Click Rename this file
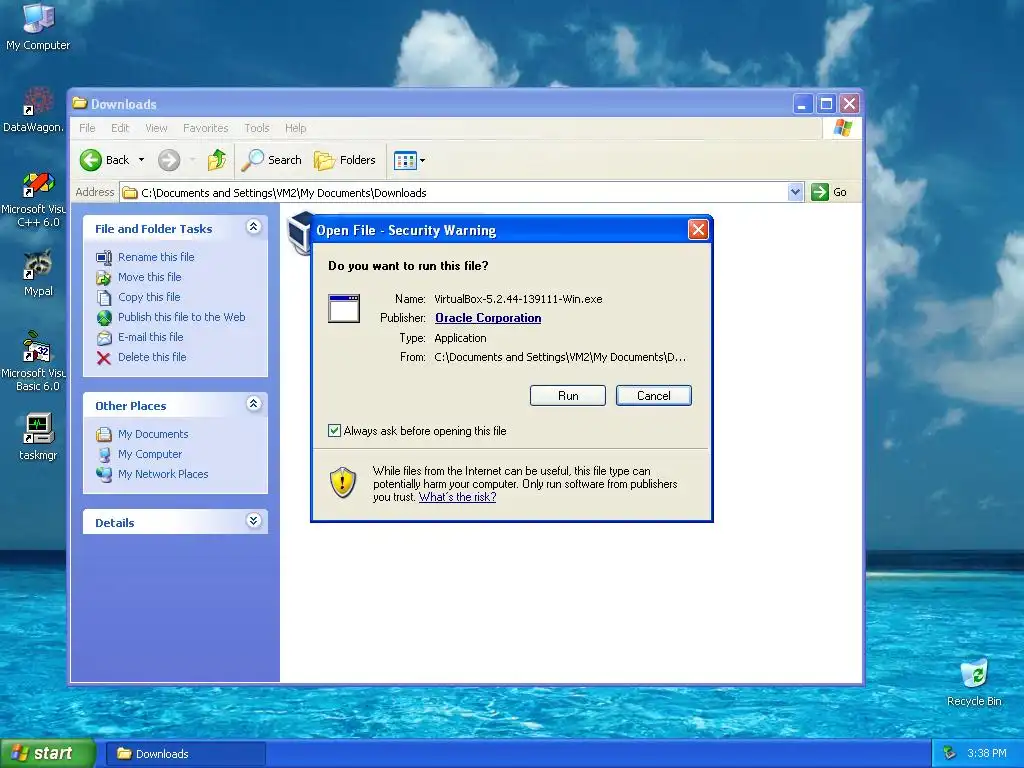1024x768 pixels. point(156,257)
